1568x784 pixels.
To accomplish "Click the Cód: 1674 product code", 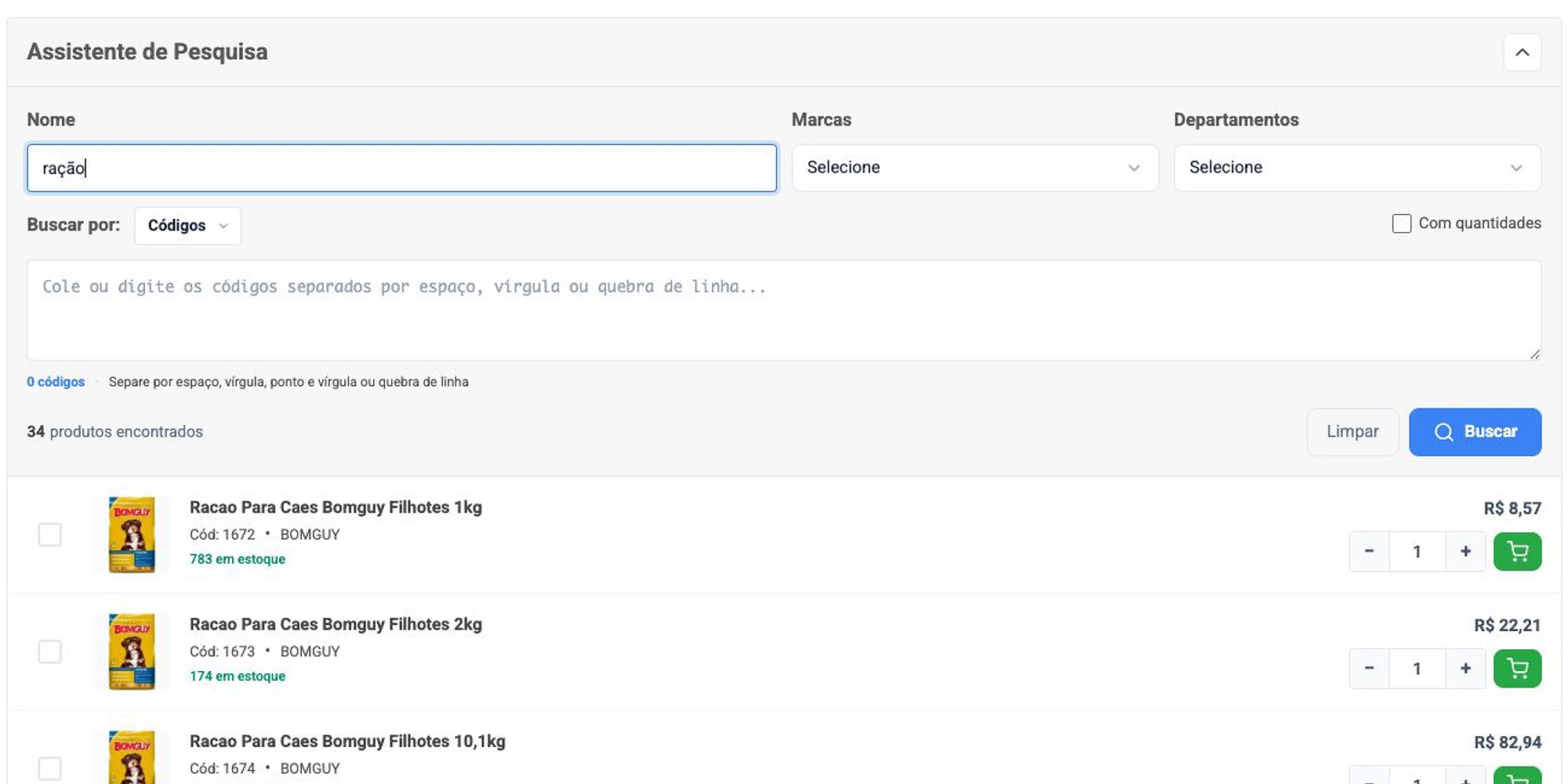I will coord(223,768).
